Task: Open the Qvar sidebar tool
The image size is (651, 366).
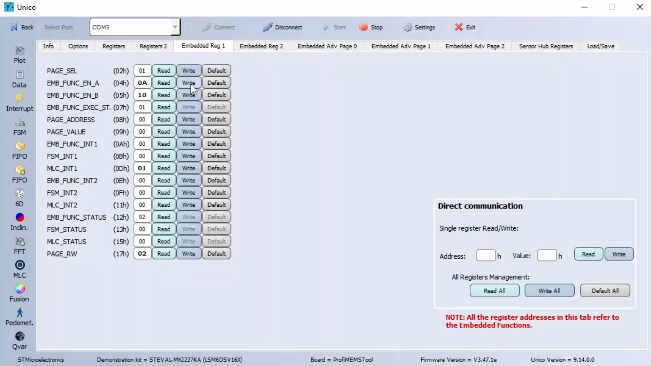Action: [x=20, y=341]
